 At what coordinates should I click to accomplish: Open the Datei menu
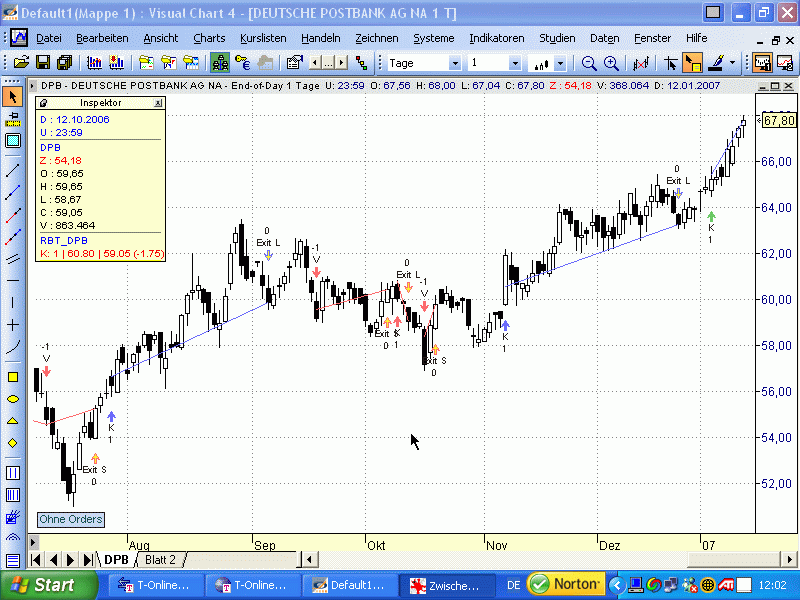(x=49, y=38)
